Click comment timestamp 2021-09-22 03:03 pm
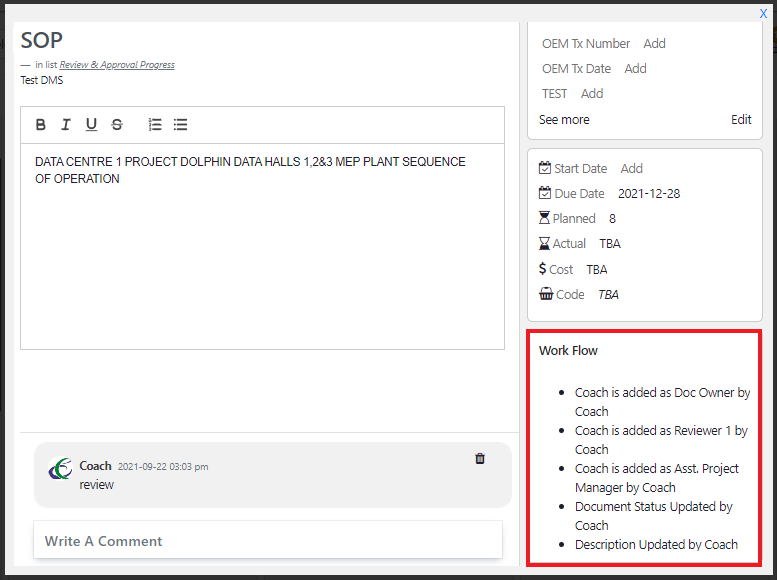The image size is (777, 580). (163, 466)
